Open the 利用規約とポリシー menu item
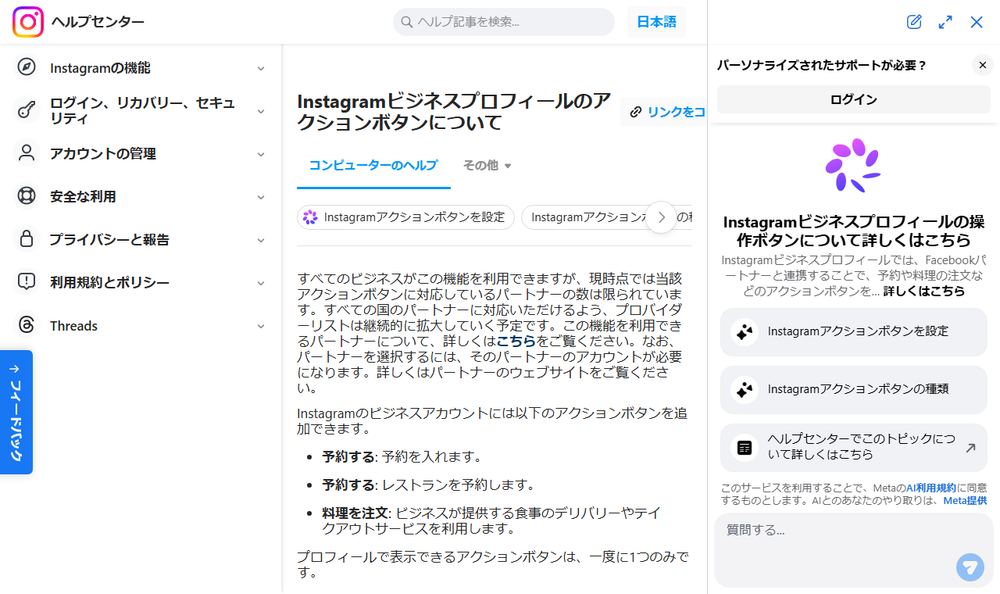Viewport: 1000px width, 594px height. click(140, 282)
